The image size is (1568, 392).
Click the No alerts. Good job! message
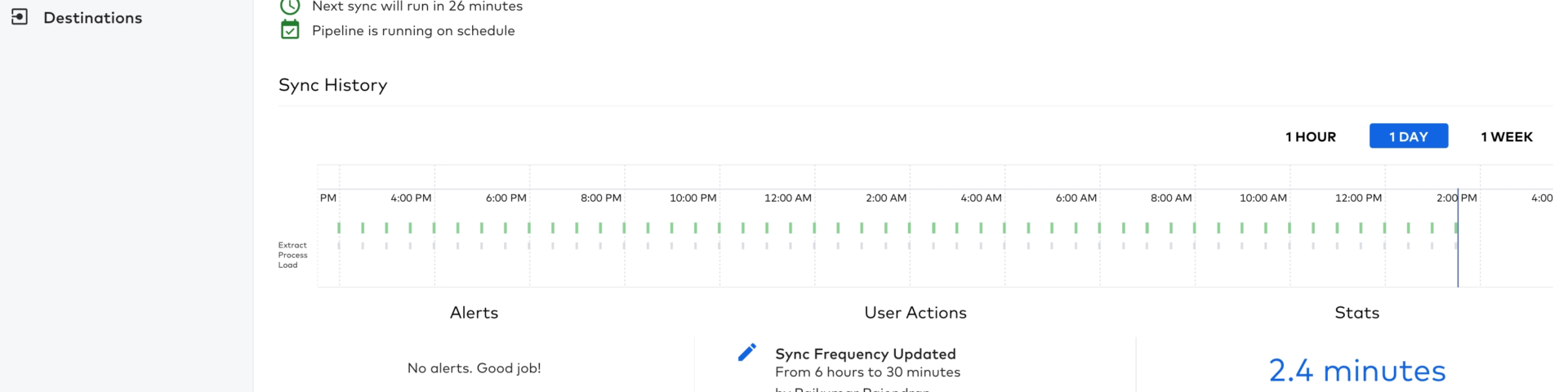click(x=474, y=368)
